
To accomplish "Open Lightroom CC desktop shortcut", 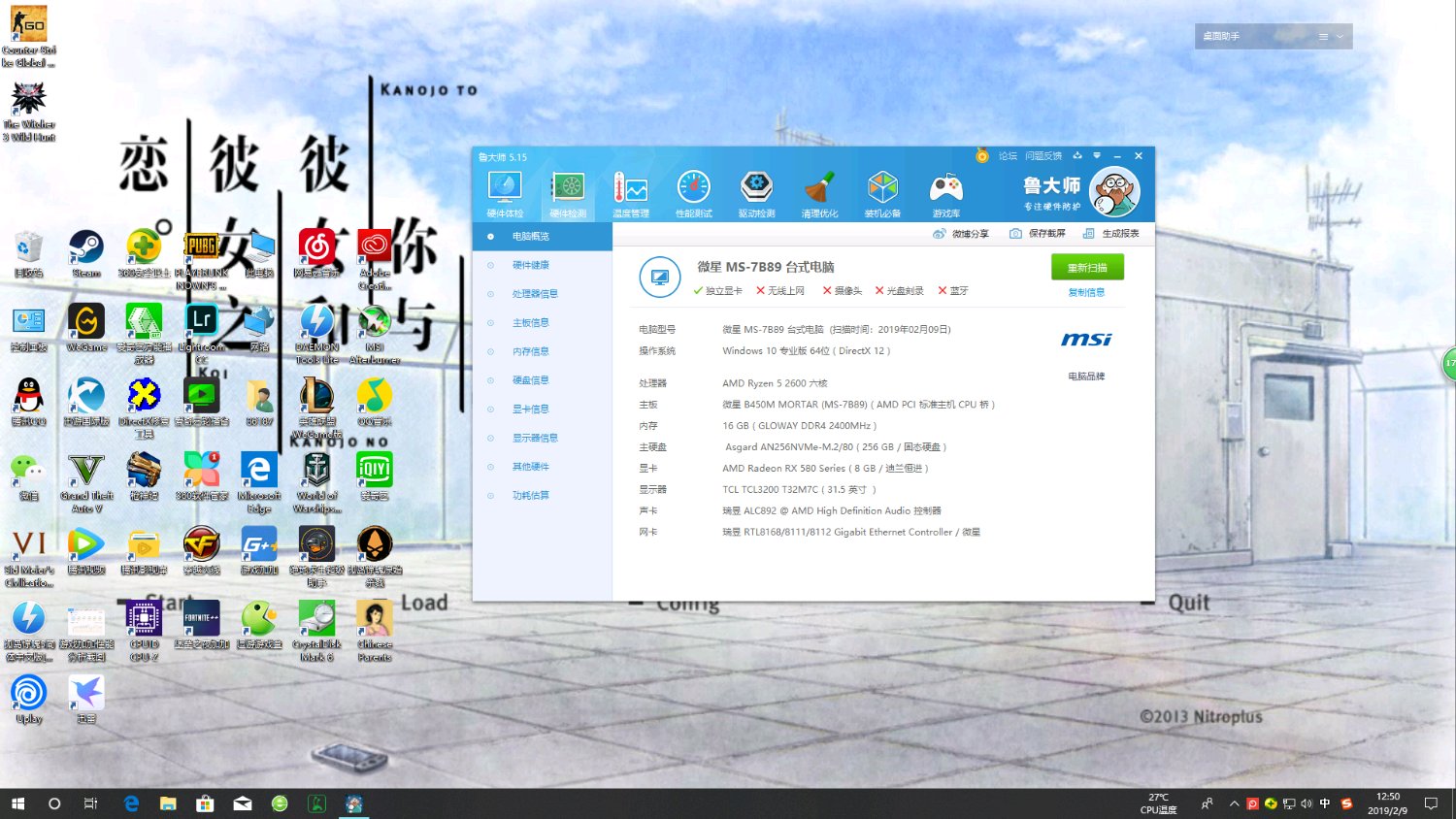I will click(x=202, y=334).
